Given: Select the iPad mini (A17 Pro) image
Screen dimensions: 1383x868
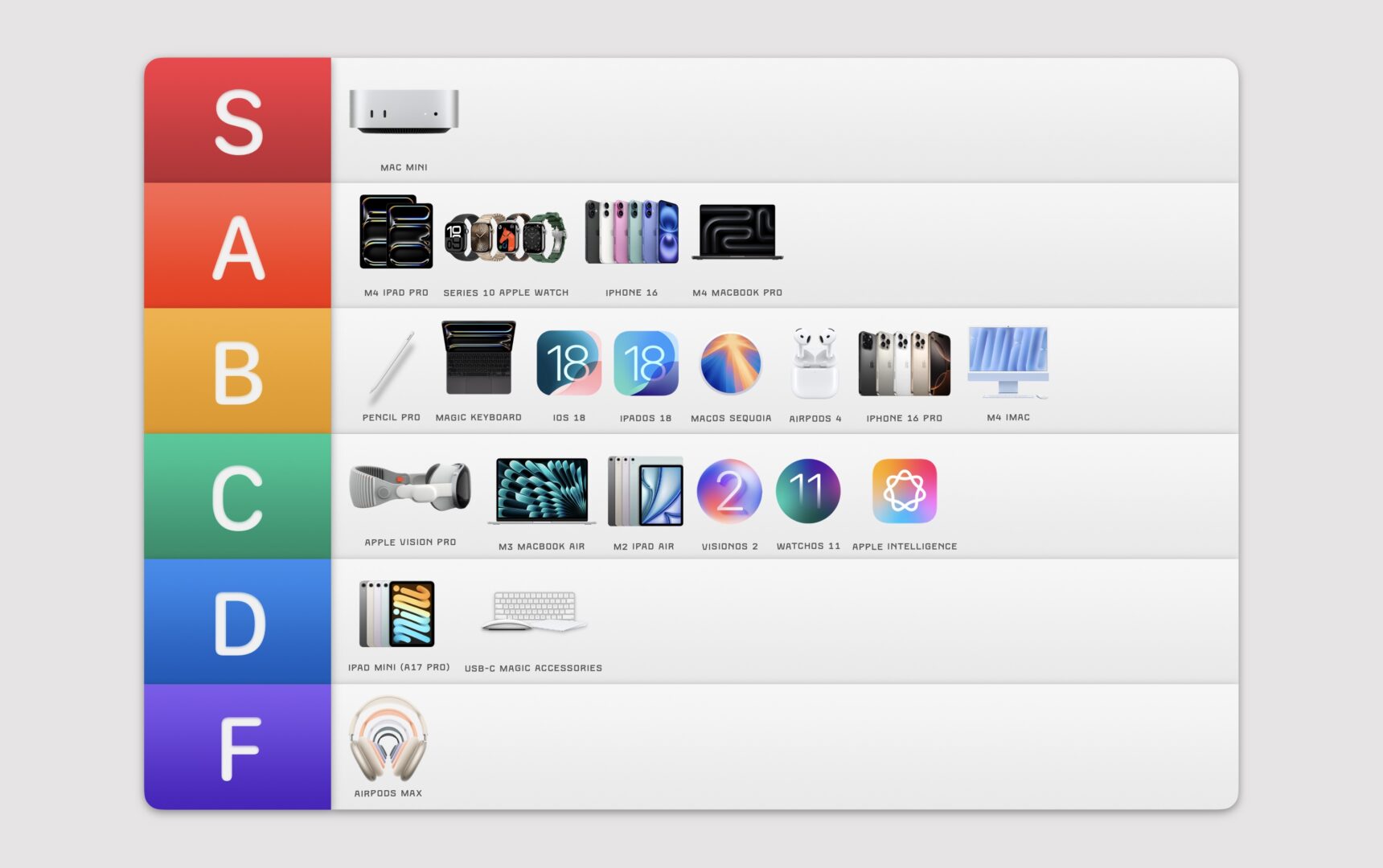Looking at the screenshot, I should coord(397,614).
